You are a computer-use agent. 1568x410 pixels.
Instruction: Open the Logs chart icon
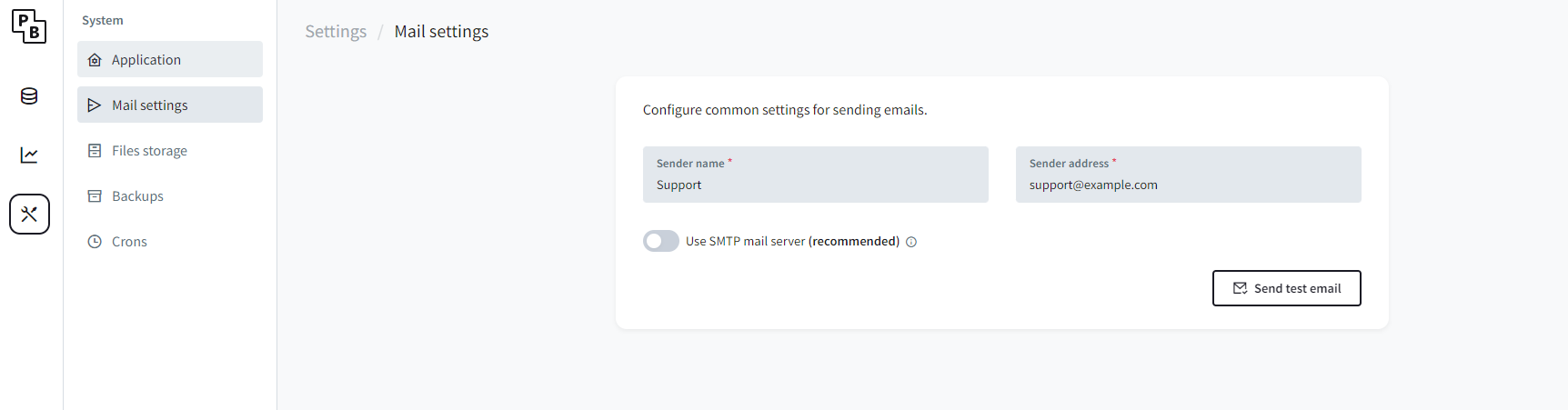(x=29, y=155)
